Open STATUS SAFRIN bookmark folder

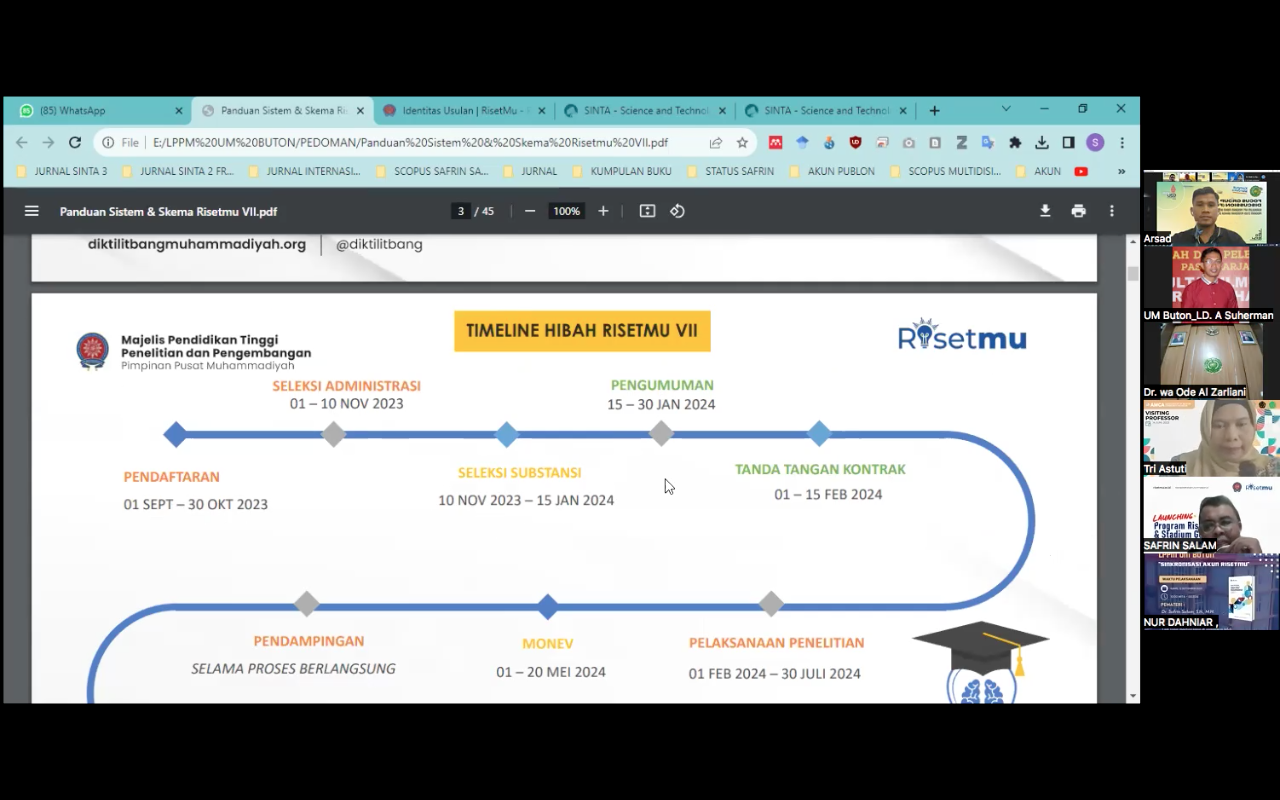click(x=730, y=171)
